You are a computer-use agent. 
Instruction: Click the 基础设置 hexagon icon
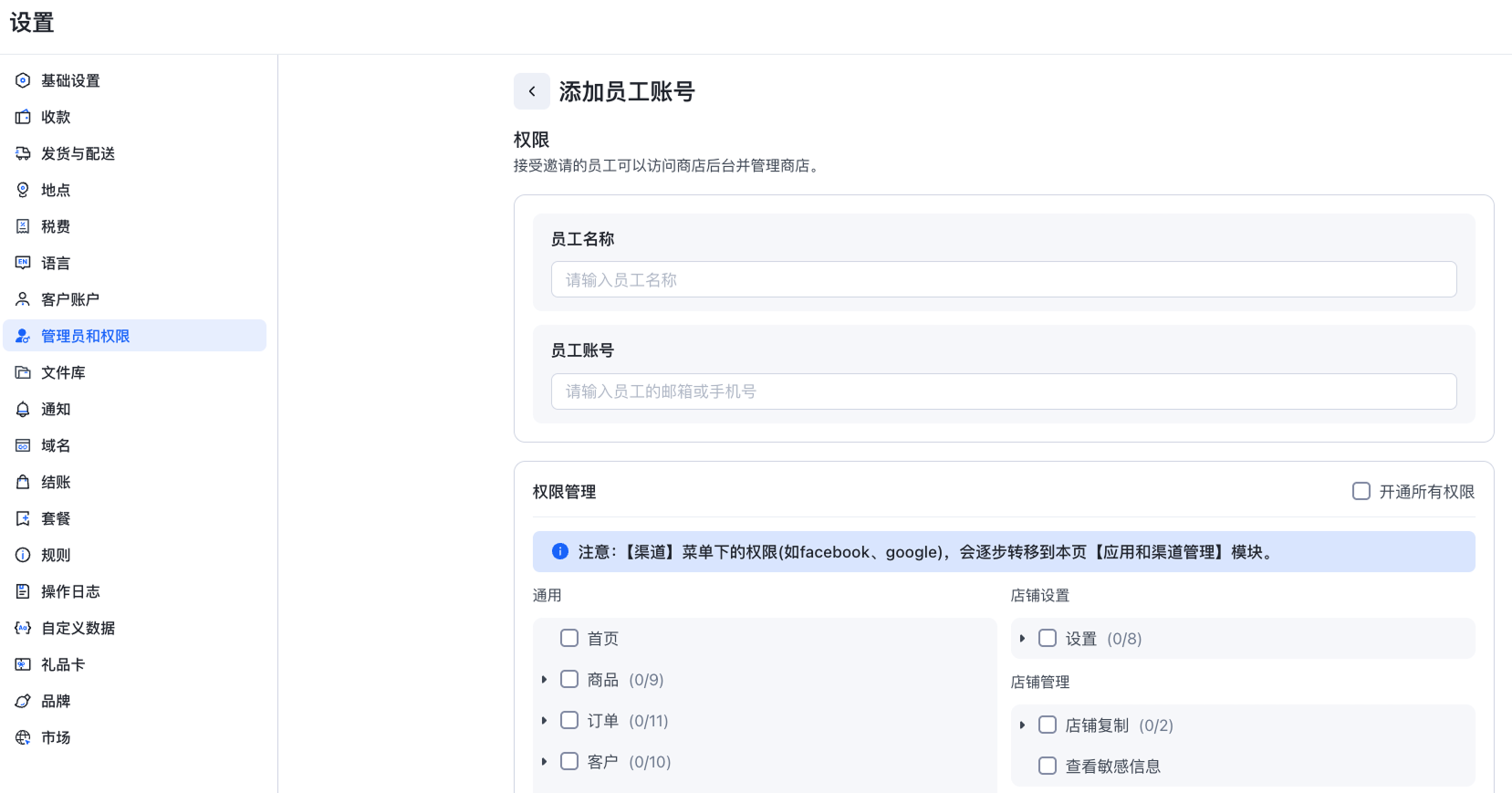[x=23, y=80]
